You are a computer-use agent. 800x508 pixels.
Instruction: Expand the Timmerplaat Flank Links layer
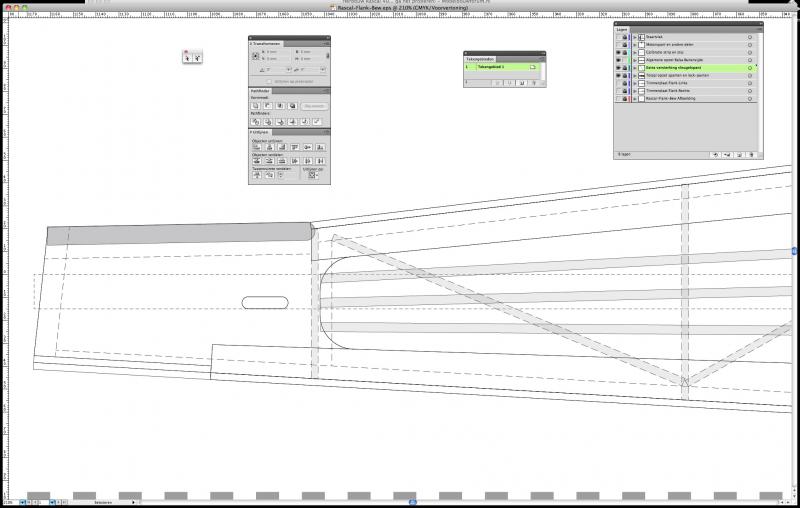[x=635, y=83]
